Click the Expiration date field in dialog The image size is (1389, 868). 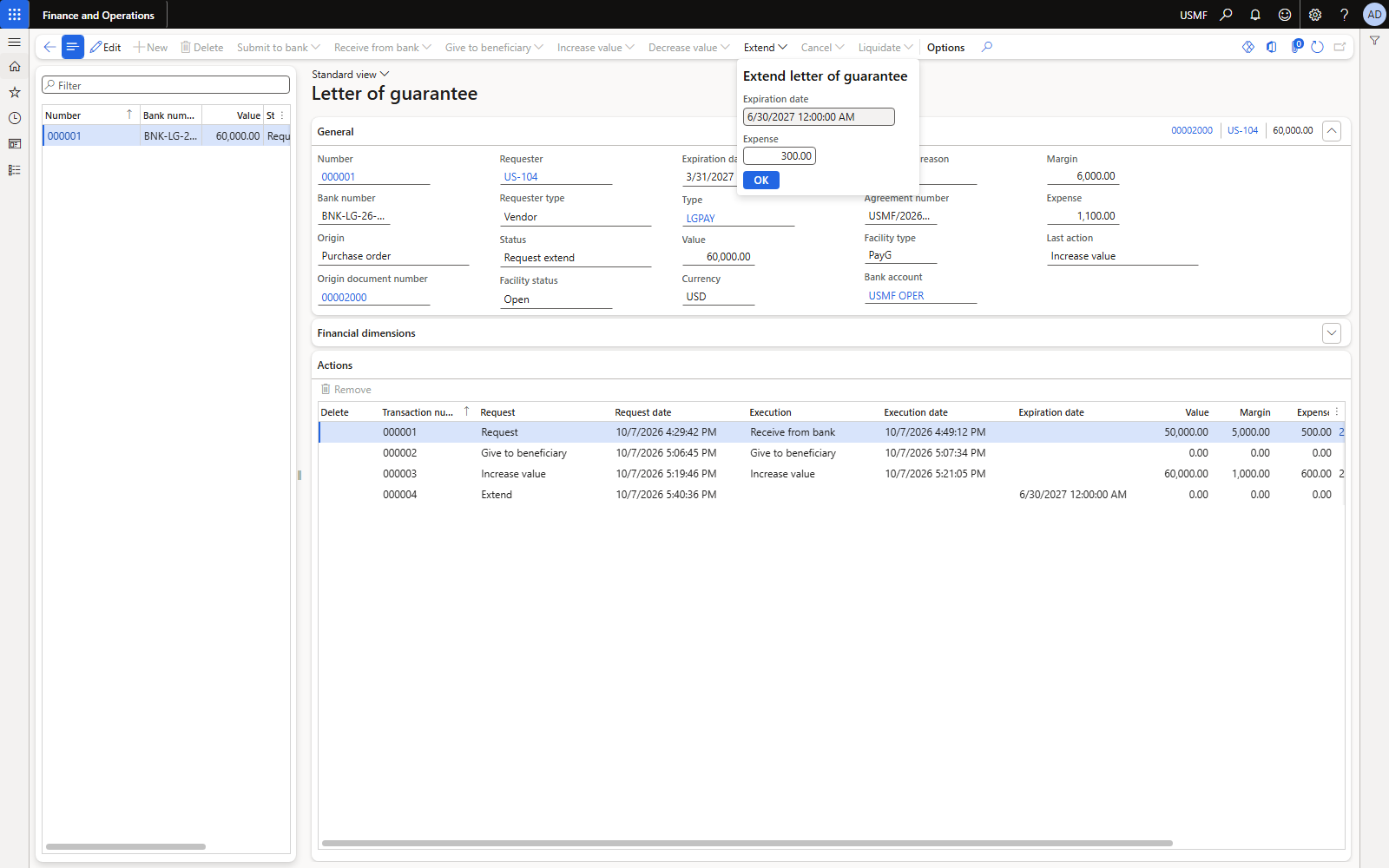point(819,117)
